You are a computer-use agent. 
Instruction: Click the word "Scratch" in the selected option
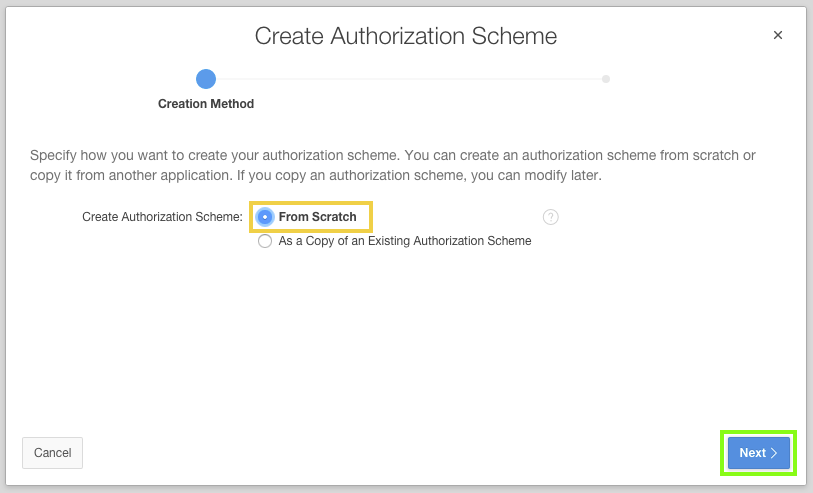(x=334, y=217)
